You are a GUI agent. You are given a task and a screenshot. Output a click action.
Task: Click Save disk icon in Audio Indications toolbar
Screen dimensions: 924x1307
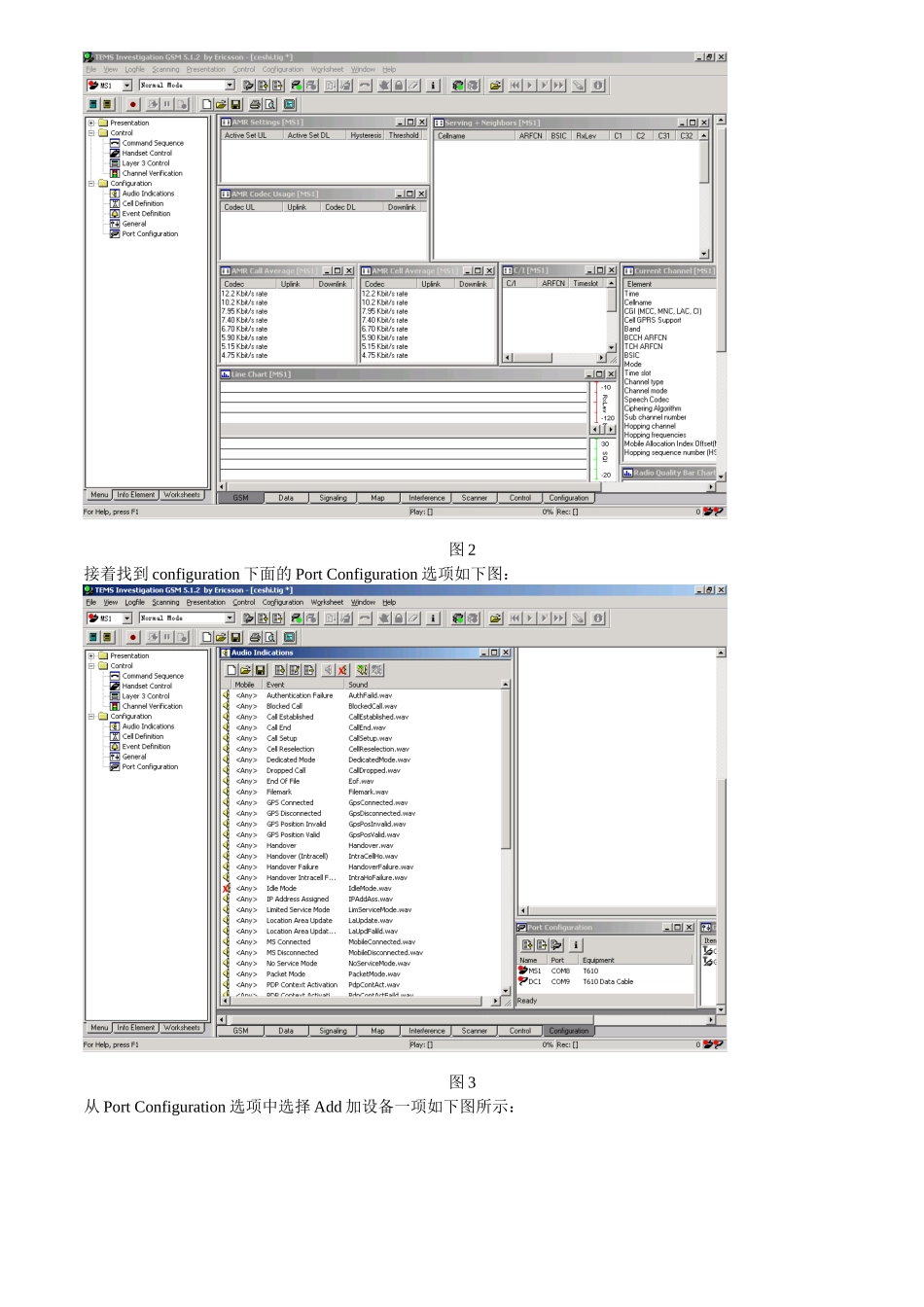(260, 670)
